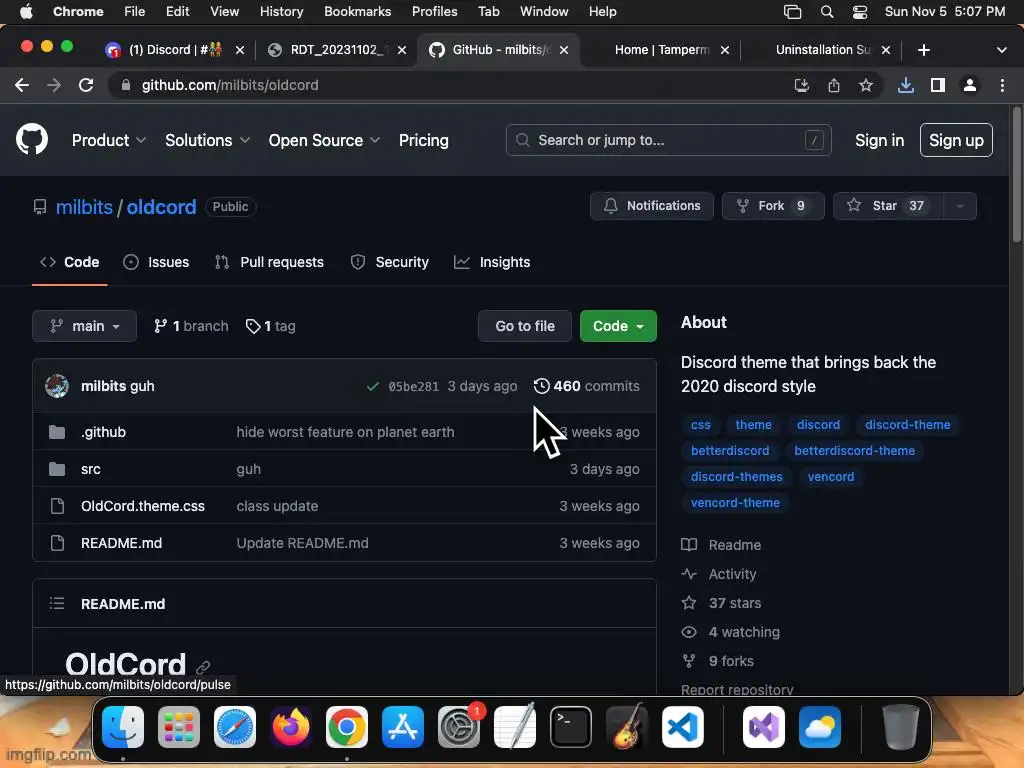Star the oldcord repository
This screenshot has height=768, width=1024.
[888, 206]
